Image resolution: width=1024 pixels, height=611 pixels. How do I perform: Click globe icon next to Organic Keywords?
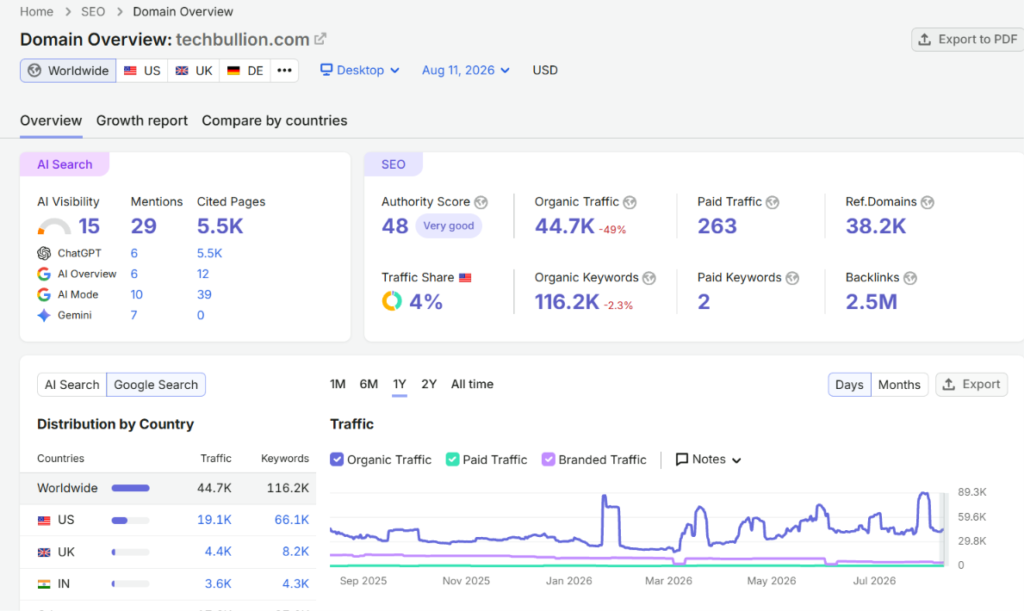pos(649,278)
